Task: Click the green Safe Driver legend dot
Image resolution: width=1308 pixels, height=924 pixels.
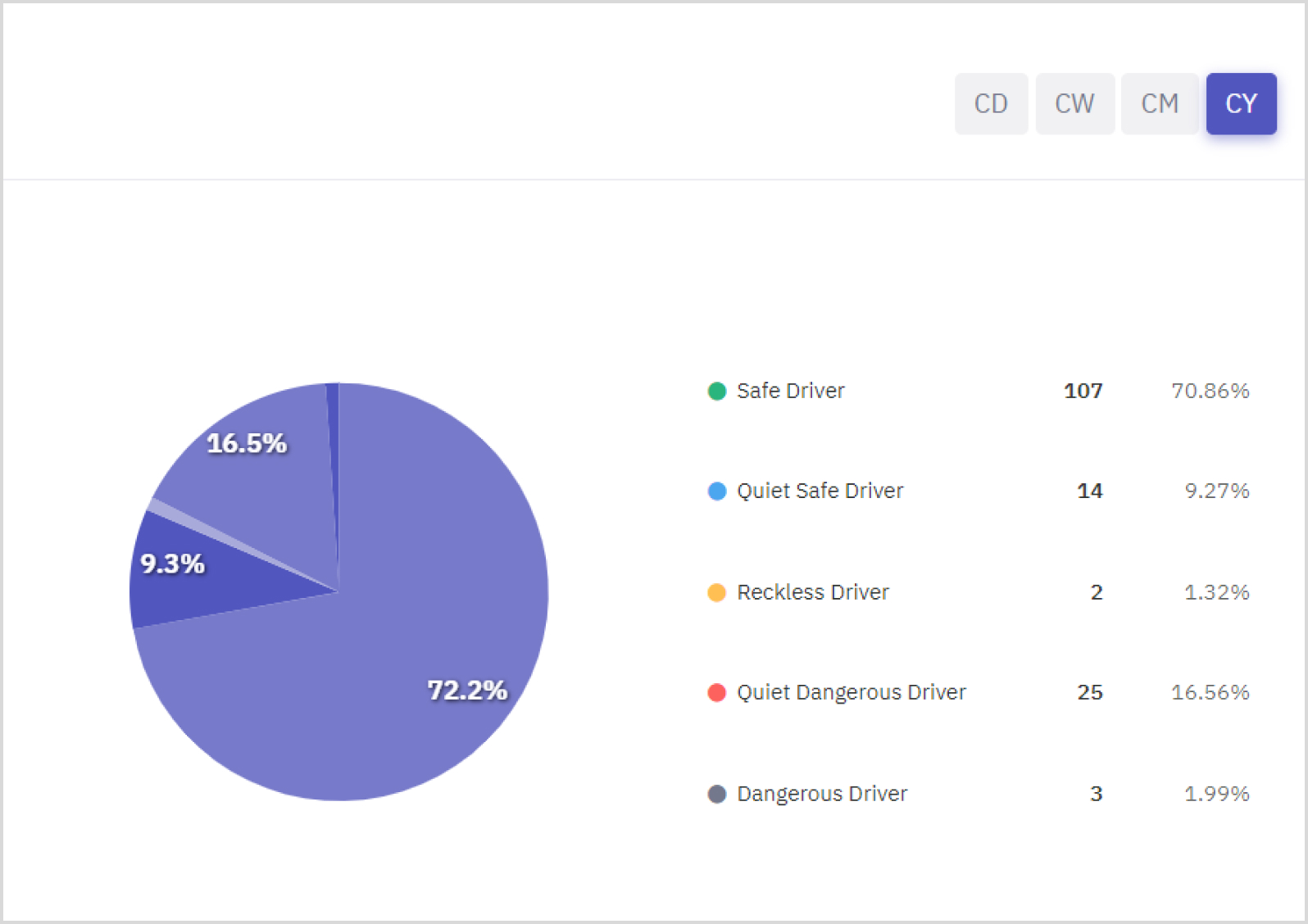Action: (716, 391)
